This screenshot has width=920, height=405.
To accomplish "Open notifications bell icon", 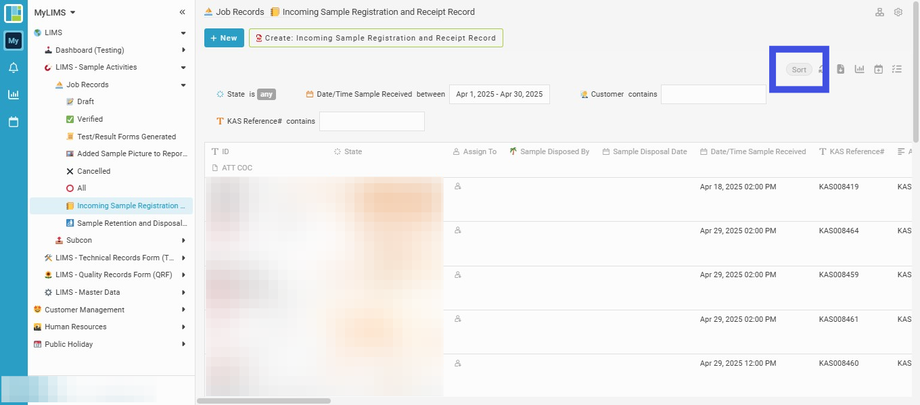I will [13, 68].
